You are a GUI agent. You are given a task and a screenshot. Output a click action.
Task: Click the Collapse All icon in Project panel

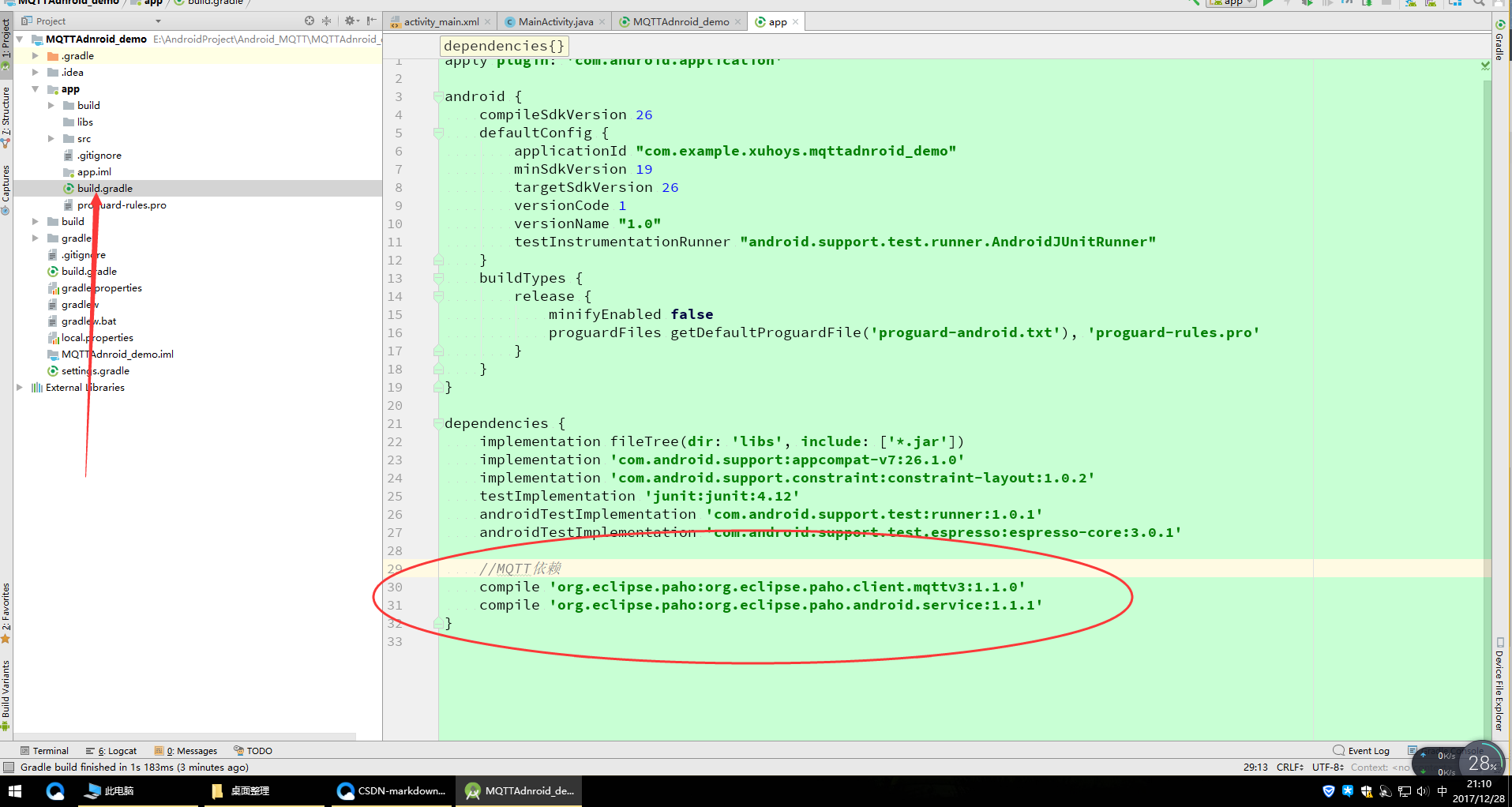tap(327, 21)
